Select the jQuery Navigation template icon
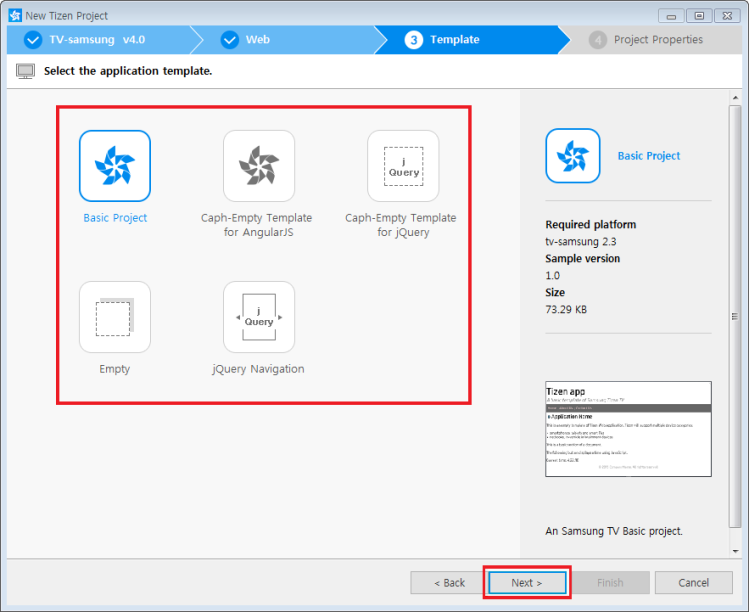This screenshot has width=749, height=612. (x=259, y=317)
